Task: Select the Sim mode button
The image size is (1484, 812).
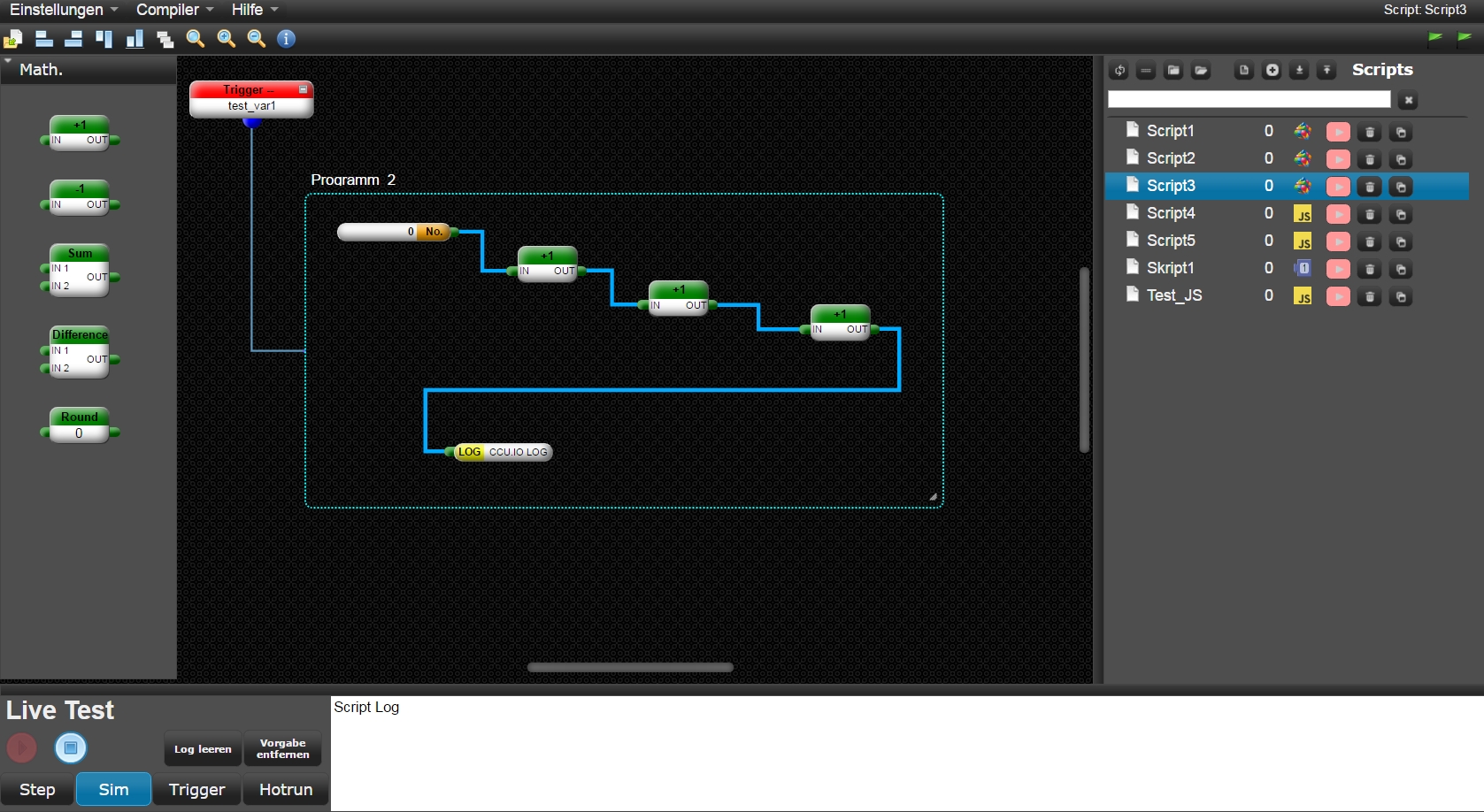Action: pyautogui.click(x=113, y=790)
